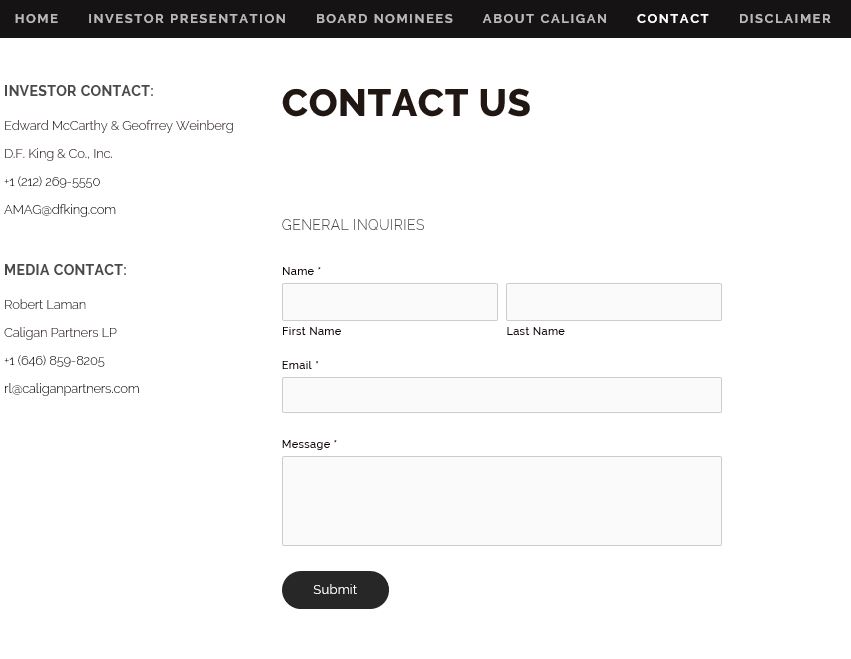Click the Contact Us heading
Screen dimensions: 851x659
[x=406, y=103]
